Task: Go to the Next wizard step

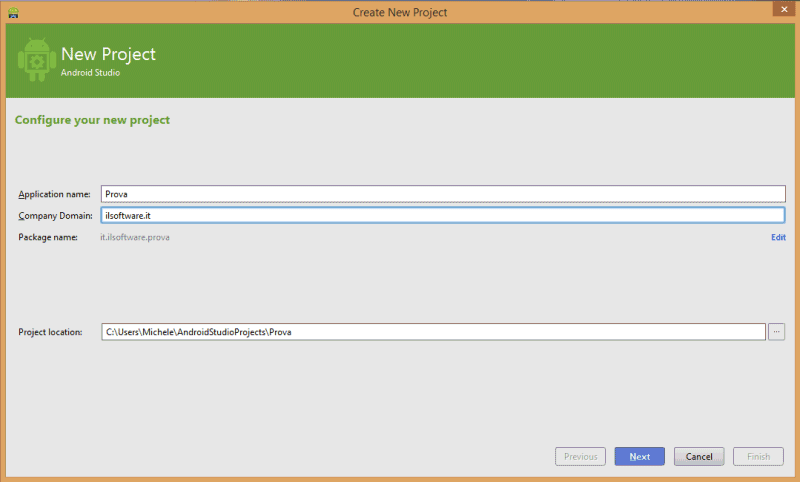Action: [x=639, y=456]
